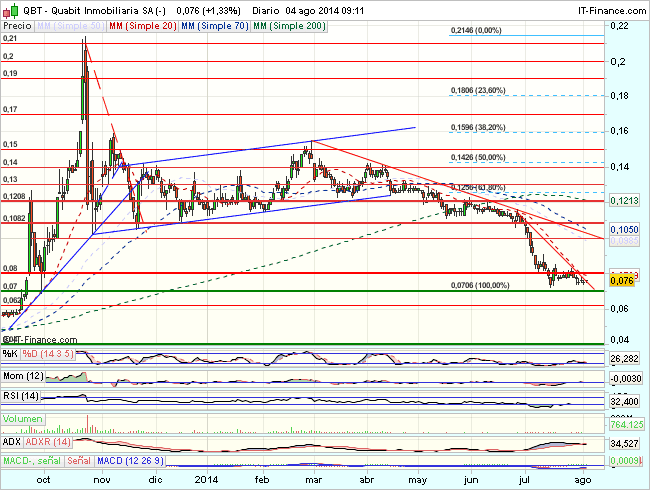
Task: Click the jul label on time axis
Action: tap(524, 480)
